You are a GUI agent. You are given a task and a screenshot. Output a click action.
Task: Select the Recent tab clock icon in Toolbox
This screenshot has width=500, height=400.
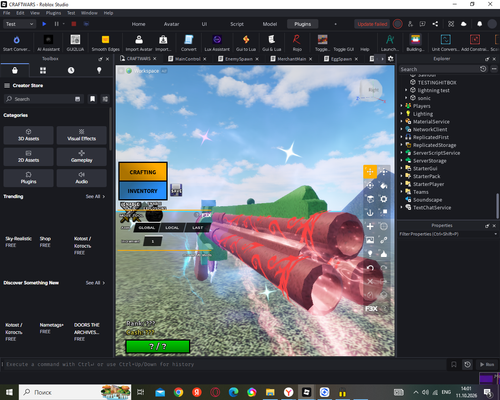click(x=71, y=70)
